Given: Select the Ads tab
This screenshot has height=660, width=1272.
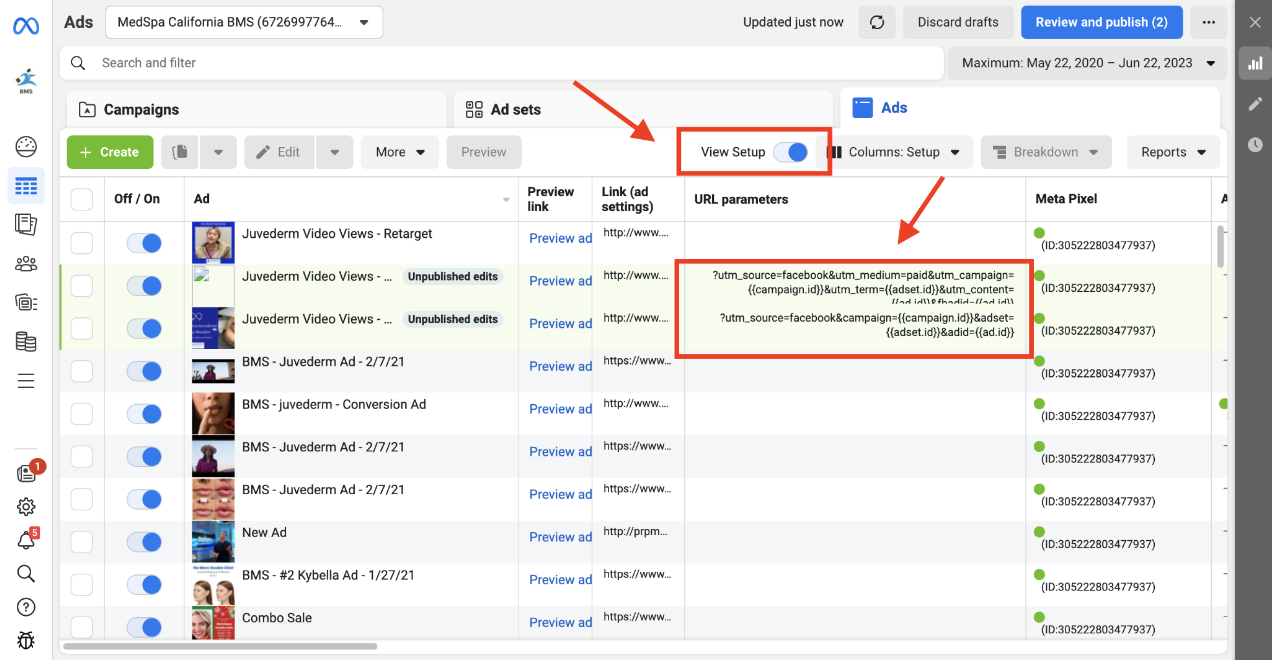Looking at the screenshot, I should pos(1030,108).
